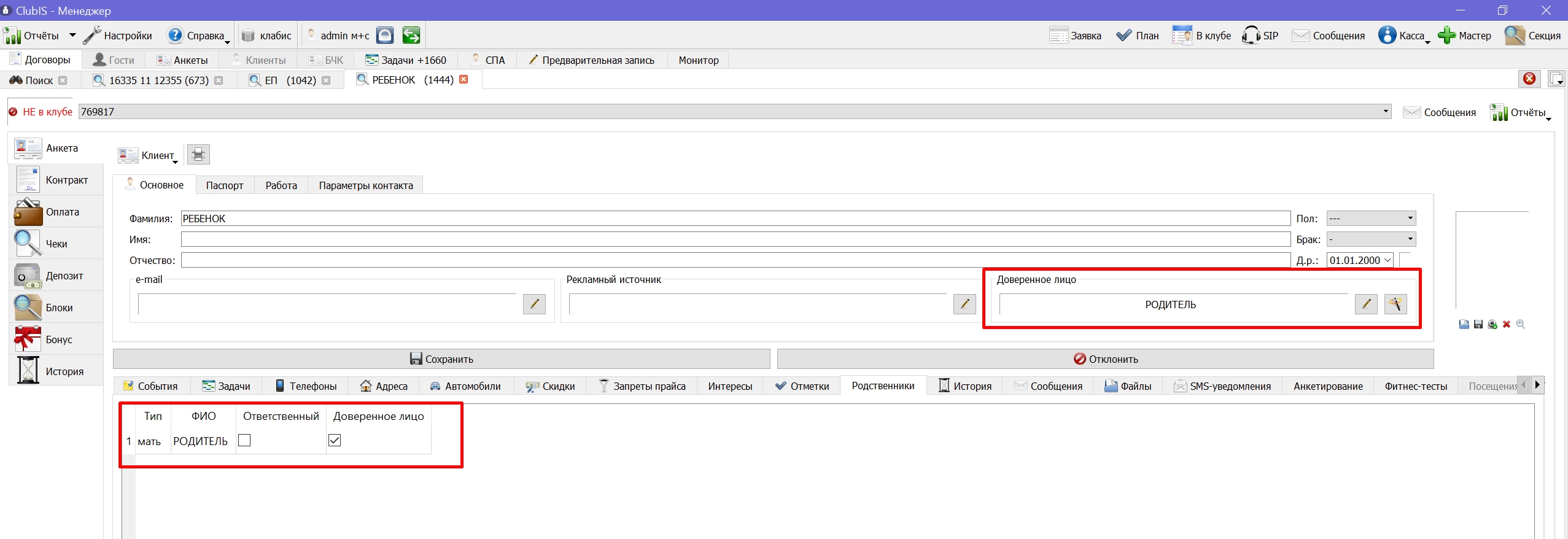Switch to the Задачи +1660 tab
This screenshot has height=539, width=1568.
click(406, 60)
